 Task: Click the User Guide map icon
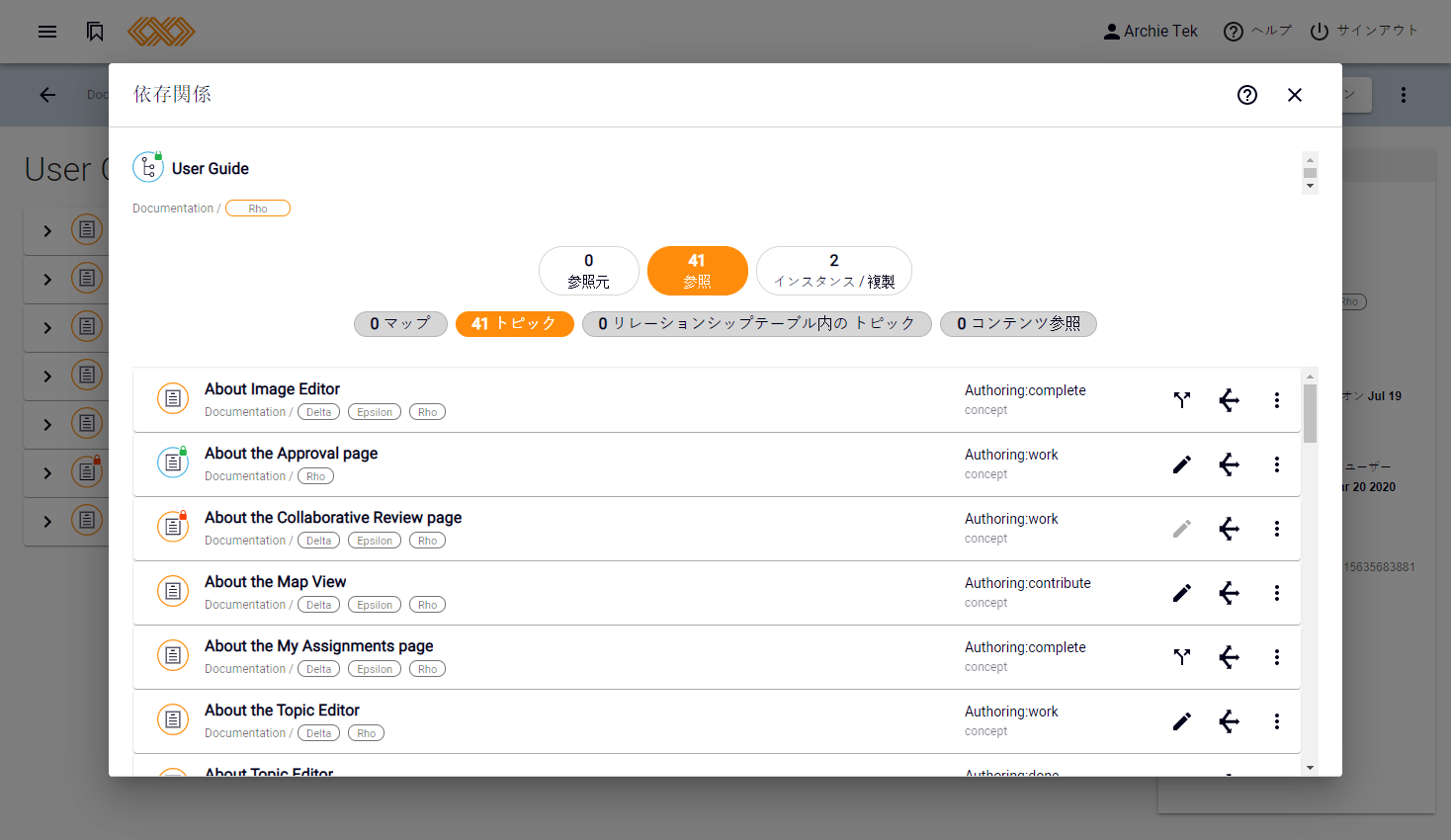pos(148,167)
